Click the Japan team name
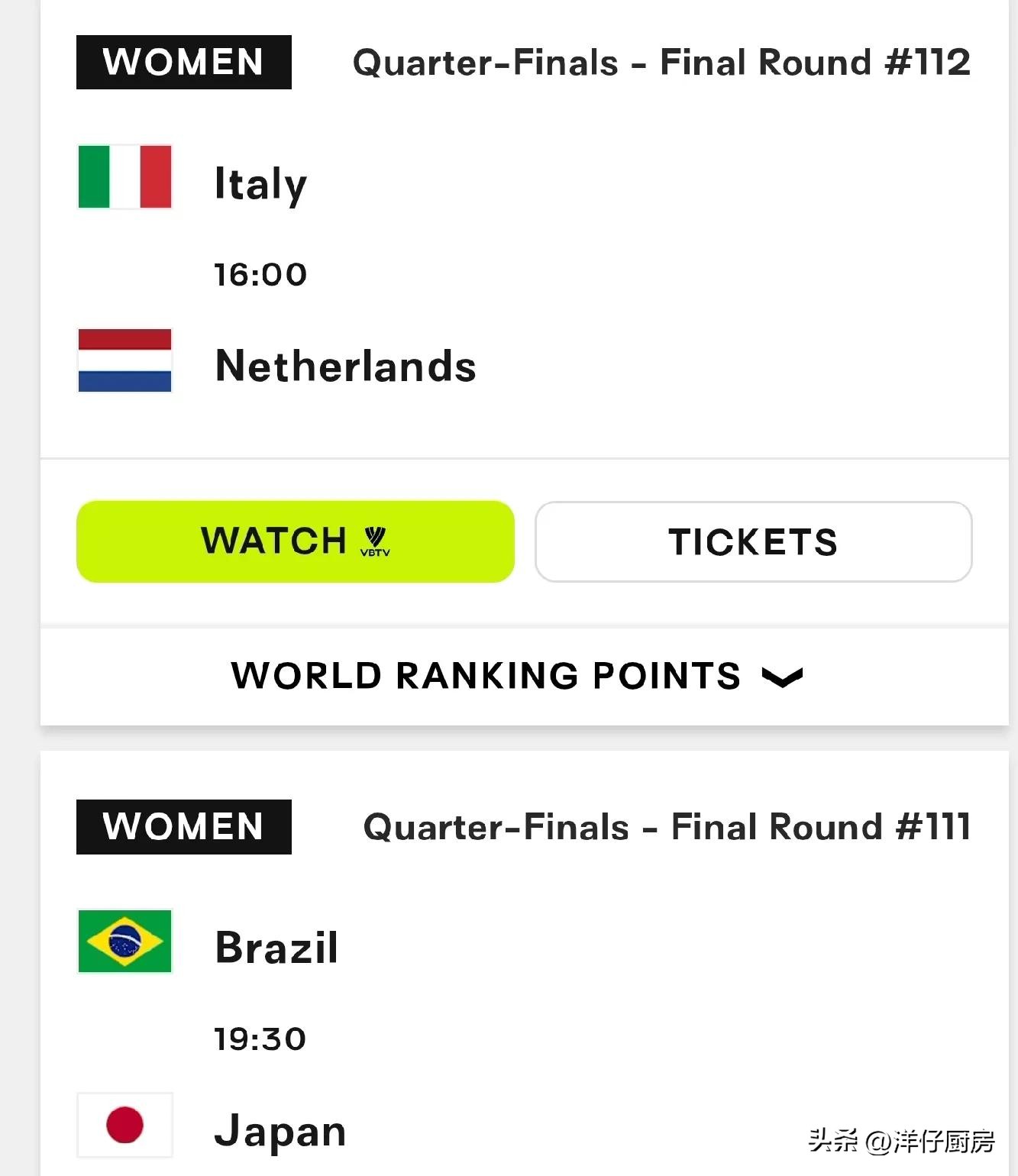The height and width of the screenshot is (1176, 1018). [280, 1132]
